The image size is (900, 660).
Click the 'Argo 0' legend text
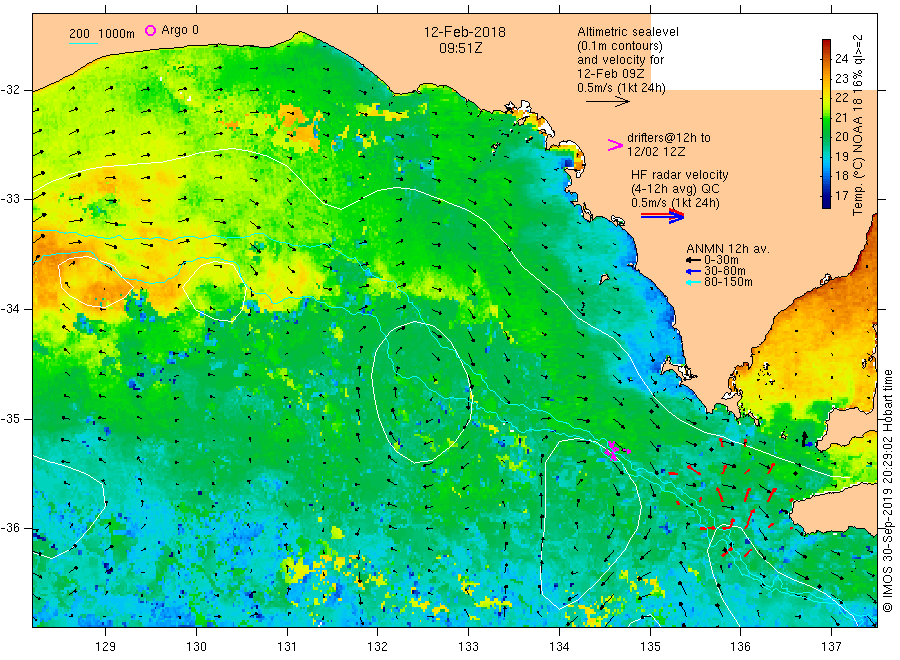coord(180,30)
